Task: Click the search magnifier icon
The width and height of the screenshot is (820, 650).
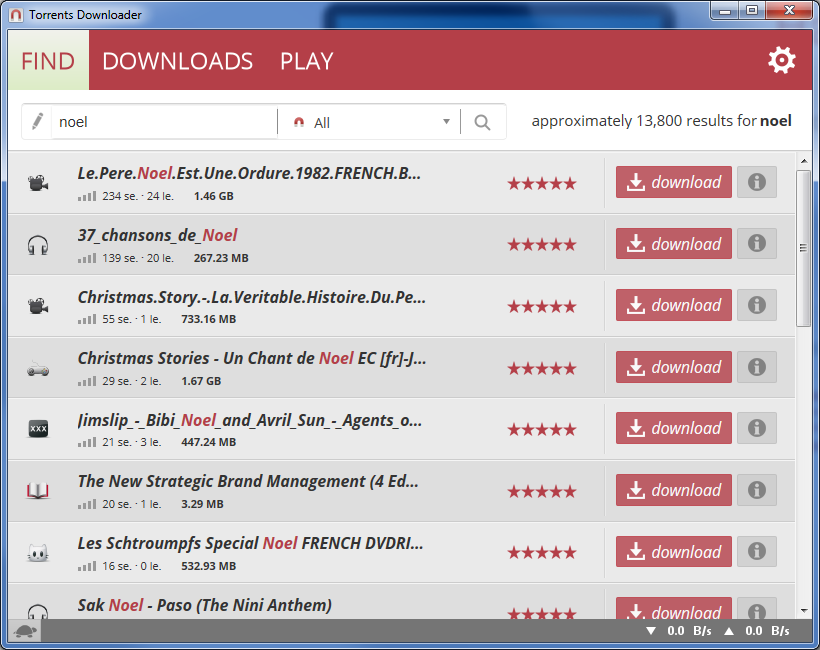Action: coord(482,122)
